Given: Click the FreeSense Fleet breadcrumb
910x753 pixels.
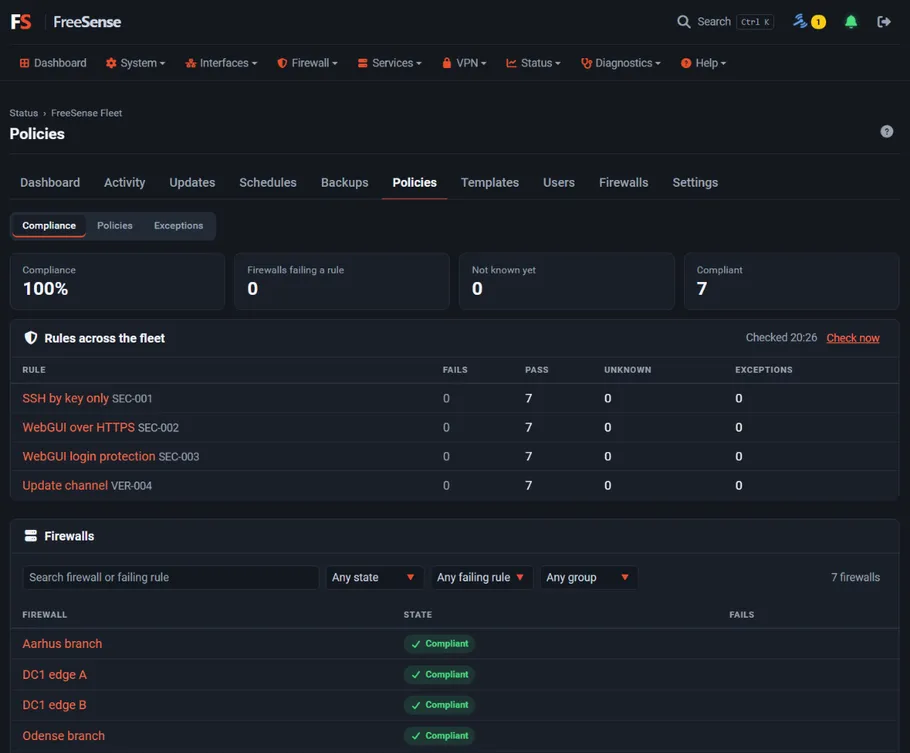Looking at the screenshot, I should pyautogui.click(x=86, y=113).
